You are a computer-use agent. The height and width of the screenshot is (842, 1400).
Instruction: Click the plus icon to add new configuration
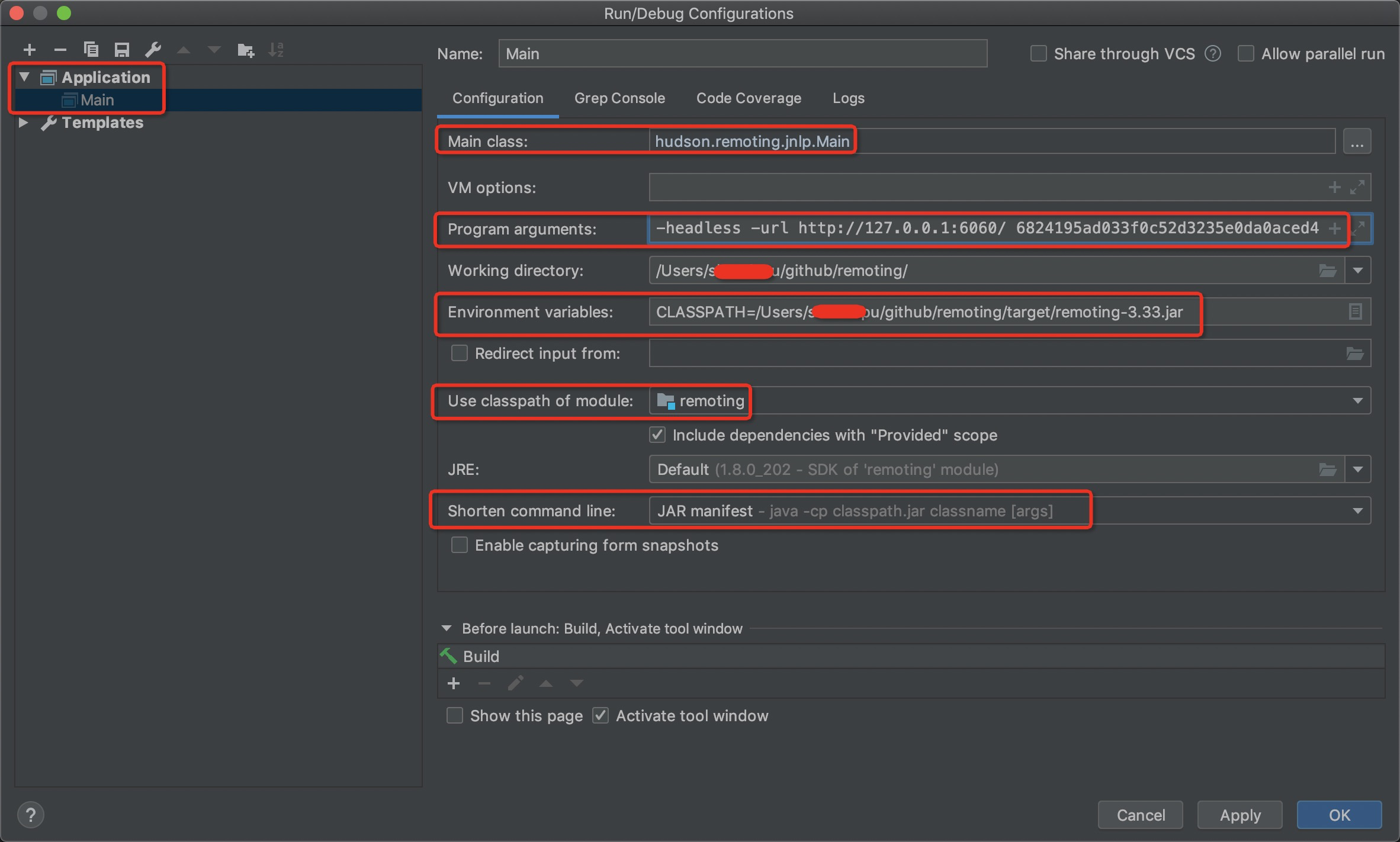pos(29,50)
